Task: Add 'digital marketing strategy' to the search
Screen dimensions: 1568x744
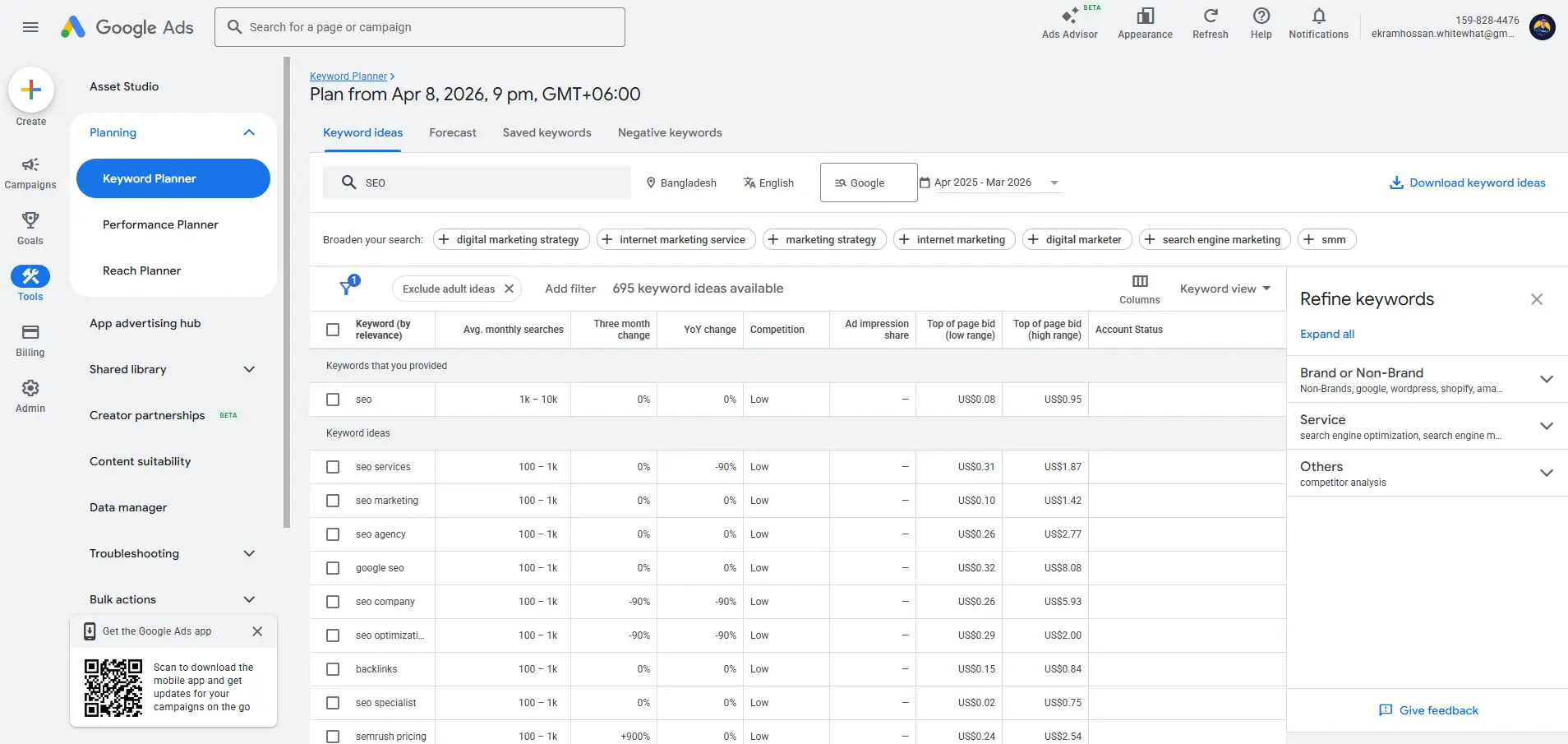Action: click(x=511, y=239)
